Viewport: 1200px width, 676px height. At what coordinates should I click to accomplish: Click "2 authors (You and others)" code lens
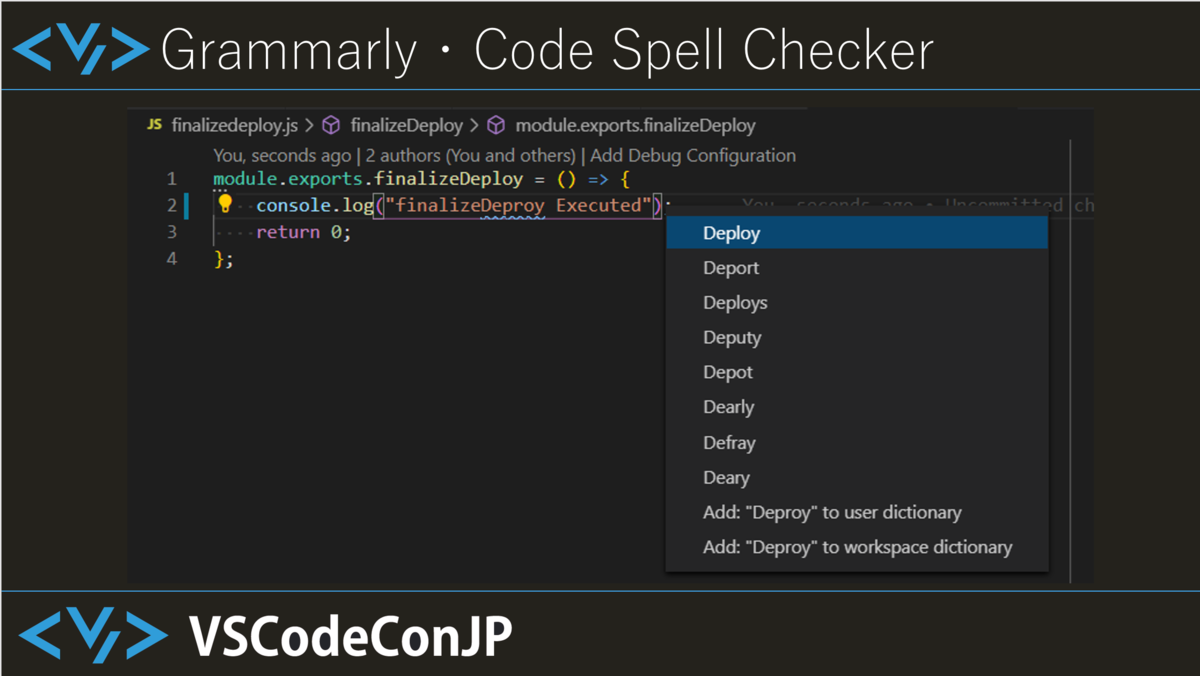[x=472, y=156]
